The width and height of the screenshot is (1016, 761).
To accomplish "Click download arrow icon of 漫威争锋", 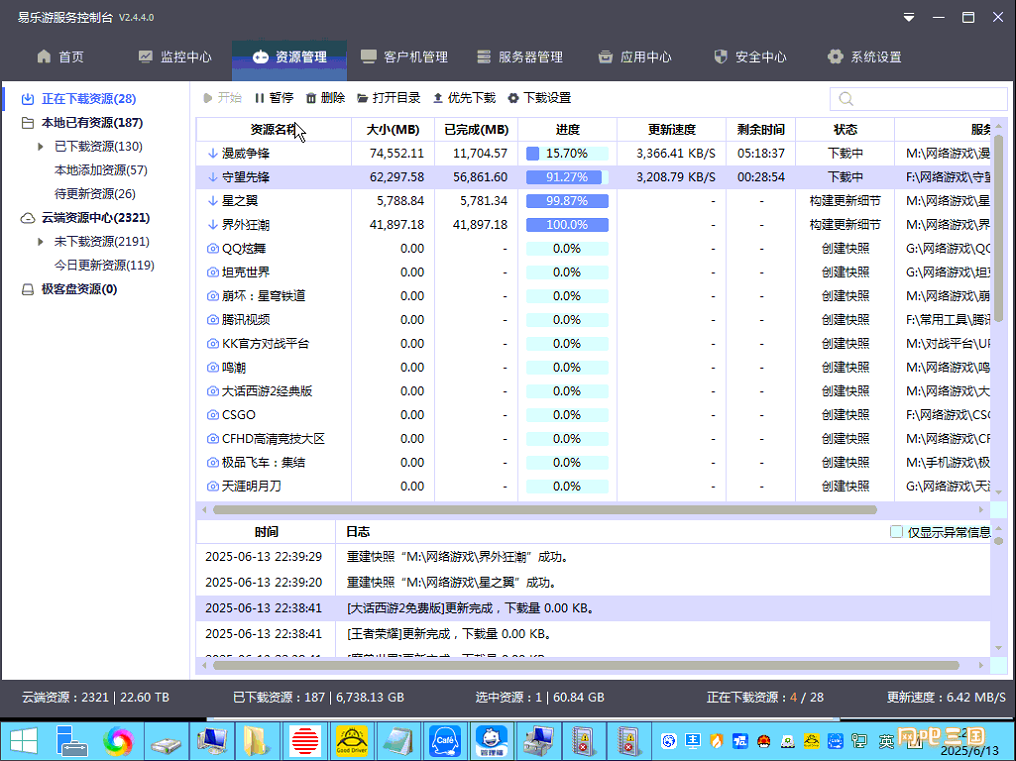I will [x=213, y=154].
